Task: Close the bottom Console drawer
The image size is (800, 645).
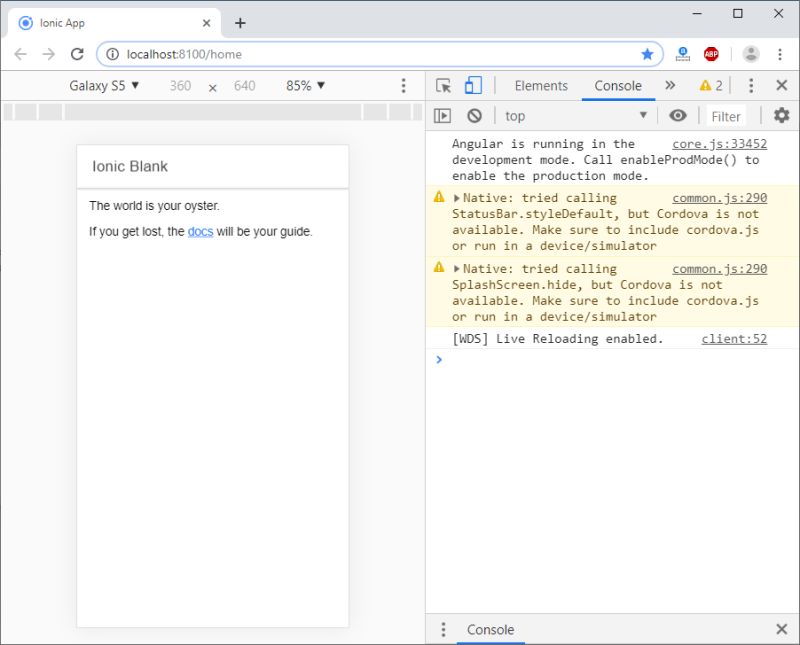Action: coord(781,629)
